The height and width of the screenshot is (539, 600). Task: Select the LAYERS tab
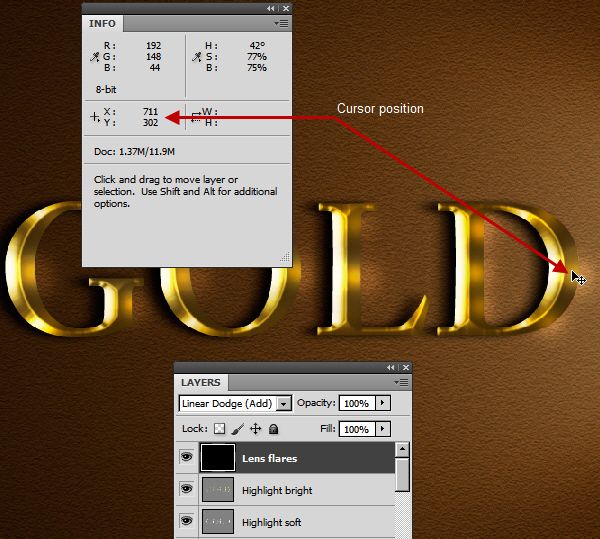(x=201, y=383)
